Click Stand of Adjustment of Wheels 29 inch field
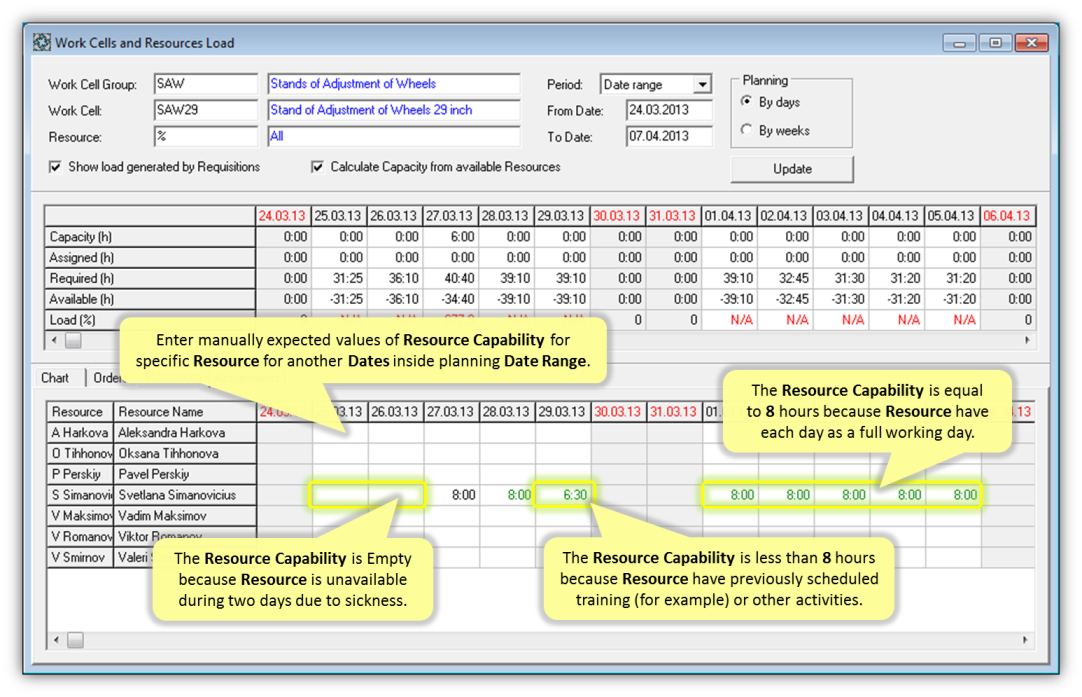1082x697 pixels. point(394,110)
